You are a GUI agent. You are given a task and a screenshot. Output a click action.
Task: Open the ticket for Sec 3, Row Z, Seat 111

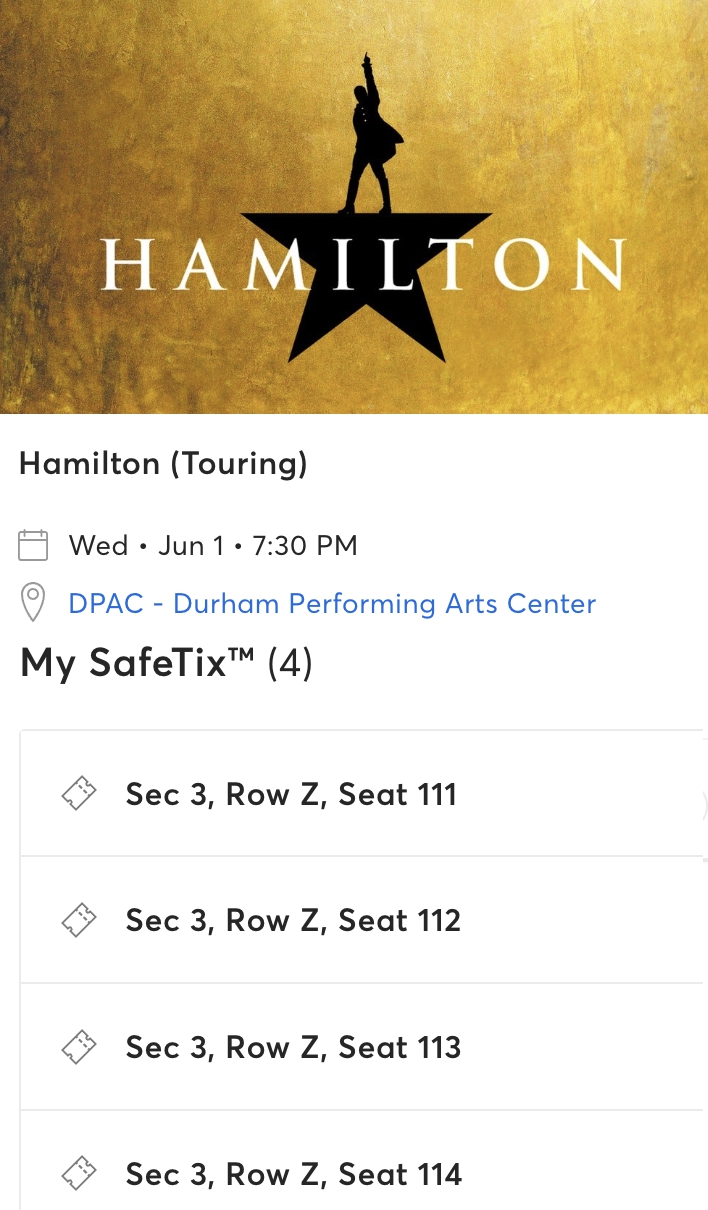(x=291, y=793)
